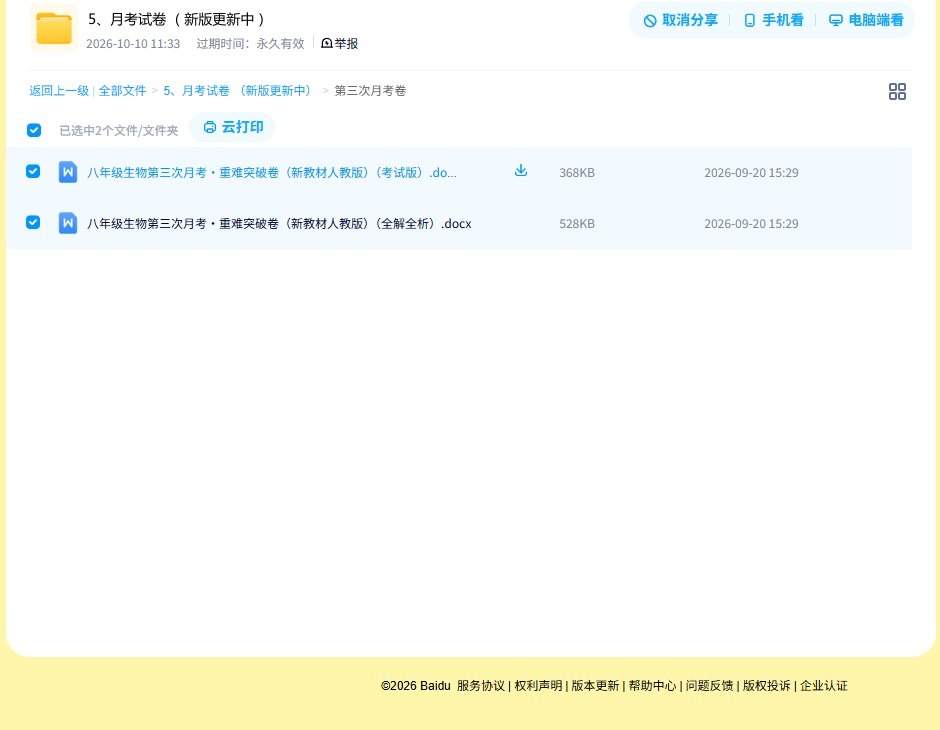Click the 第三次月考卷 breadcrumb text

pyautogui.click(x=370, y=91)
